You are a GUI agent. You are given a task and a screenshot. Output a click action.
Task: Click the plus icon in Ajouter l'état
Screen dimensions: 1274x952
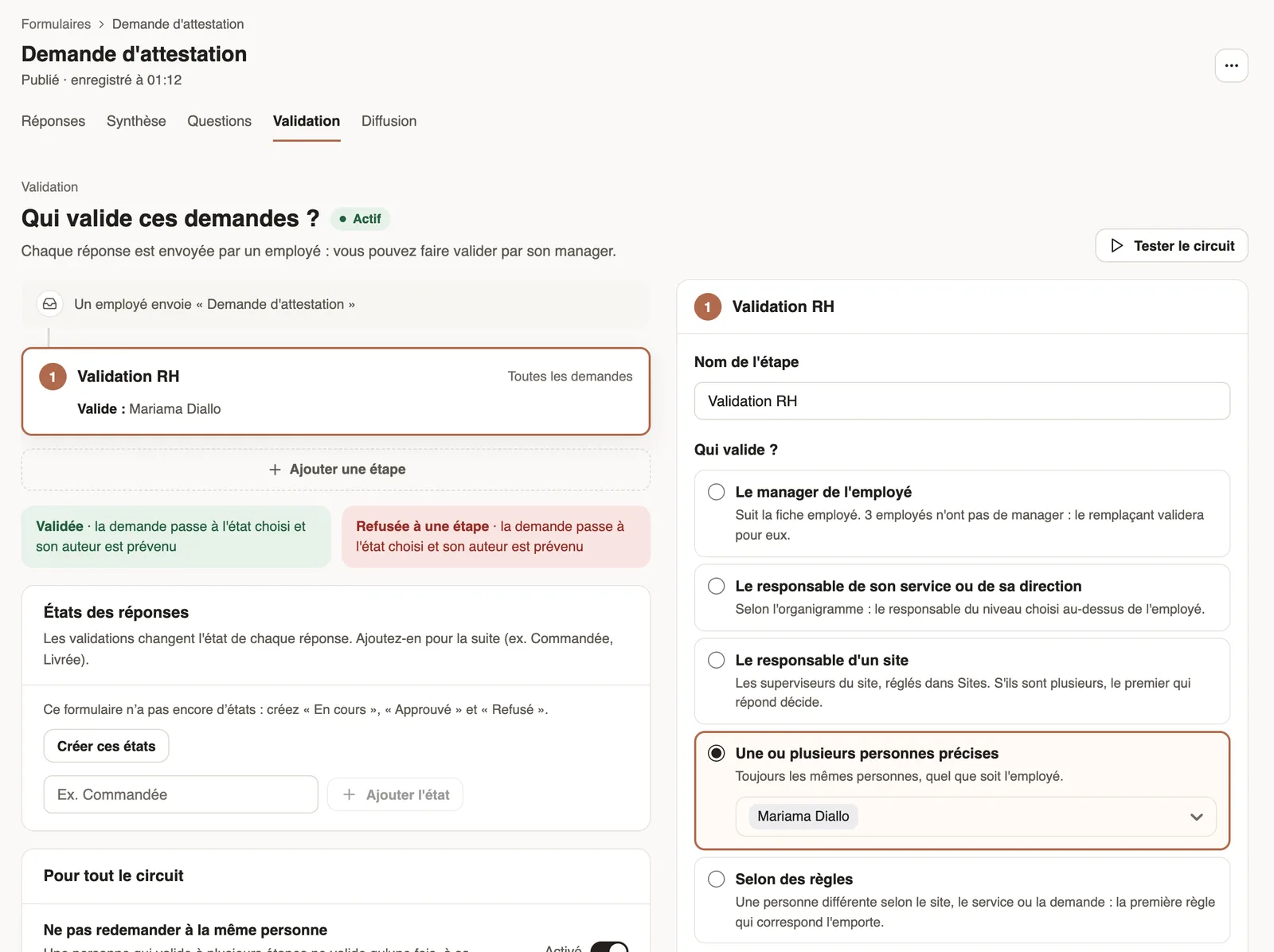349,794
